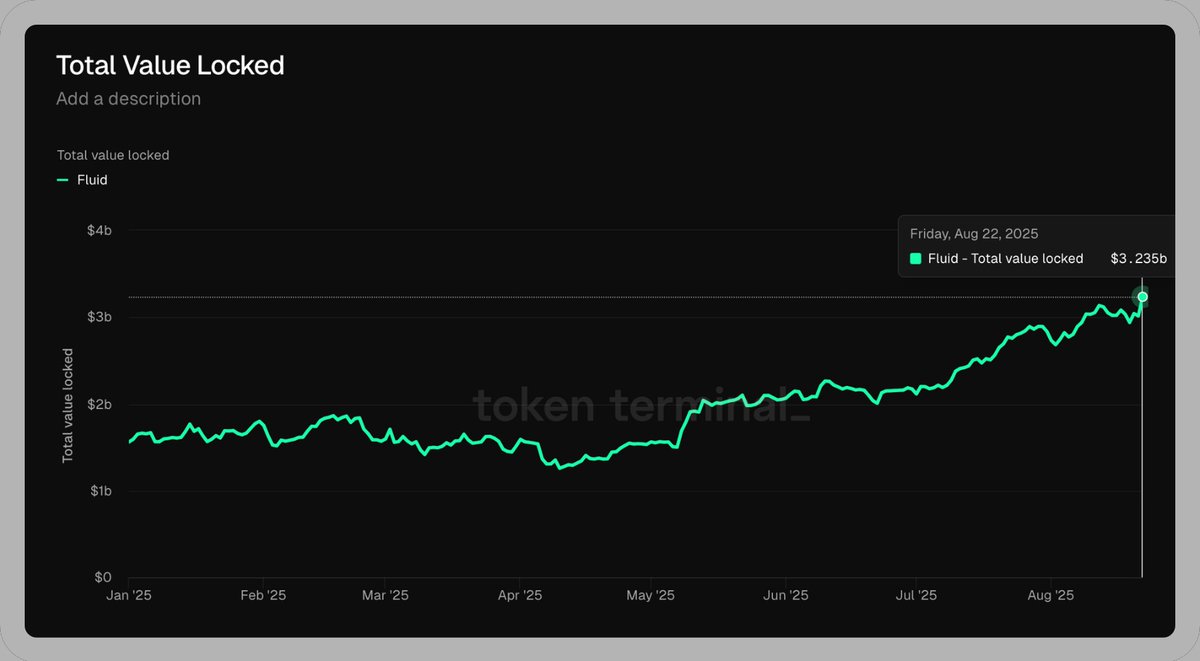The image size is (1200, 661).
Task: Click the $4b y-axis label
Action: (x=99, y=230)
